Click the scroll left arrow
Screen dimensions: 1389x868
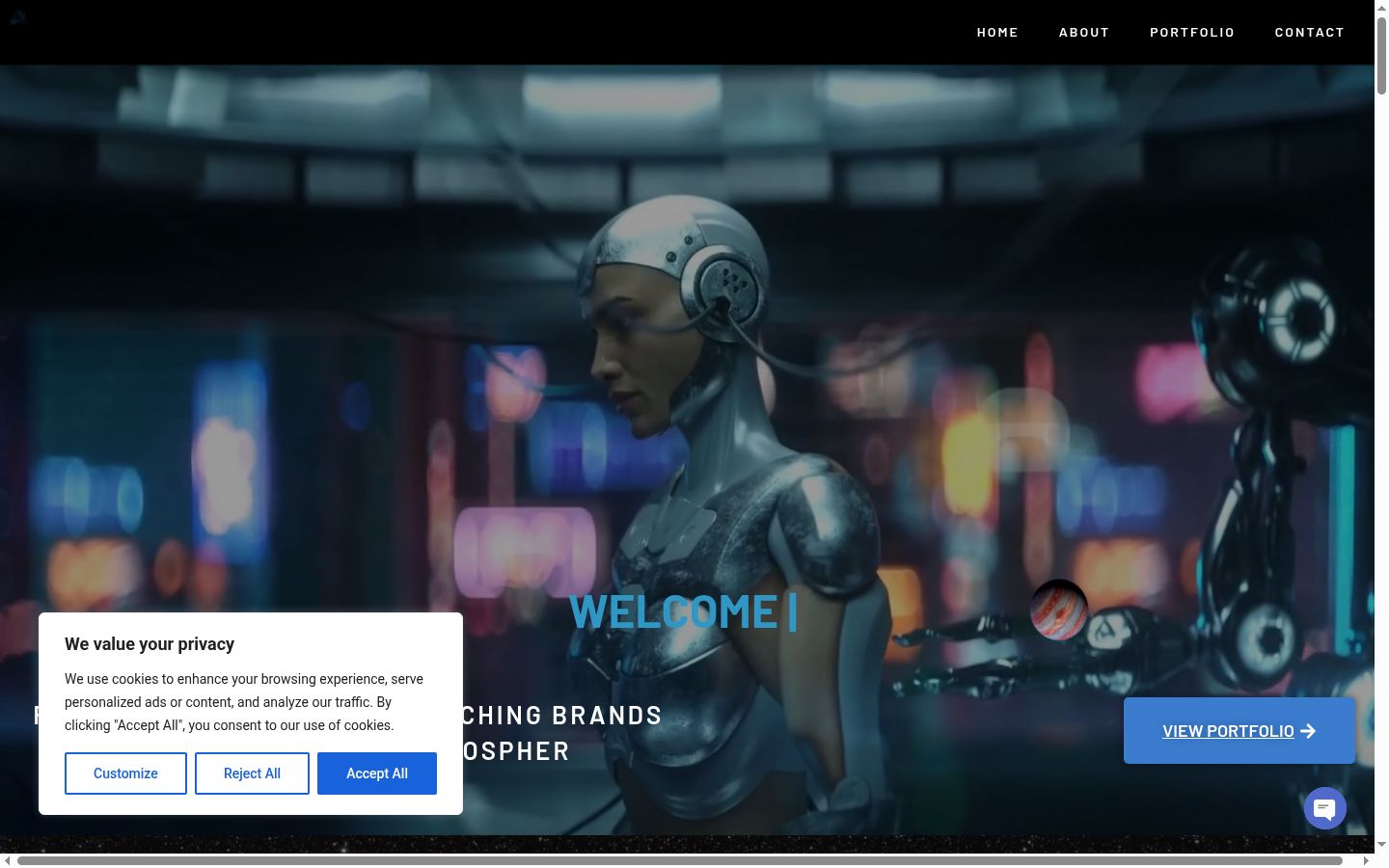click(8, 860)
